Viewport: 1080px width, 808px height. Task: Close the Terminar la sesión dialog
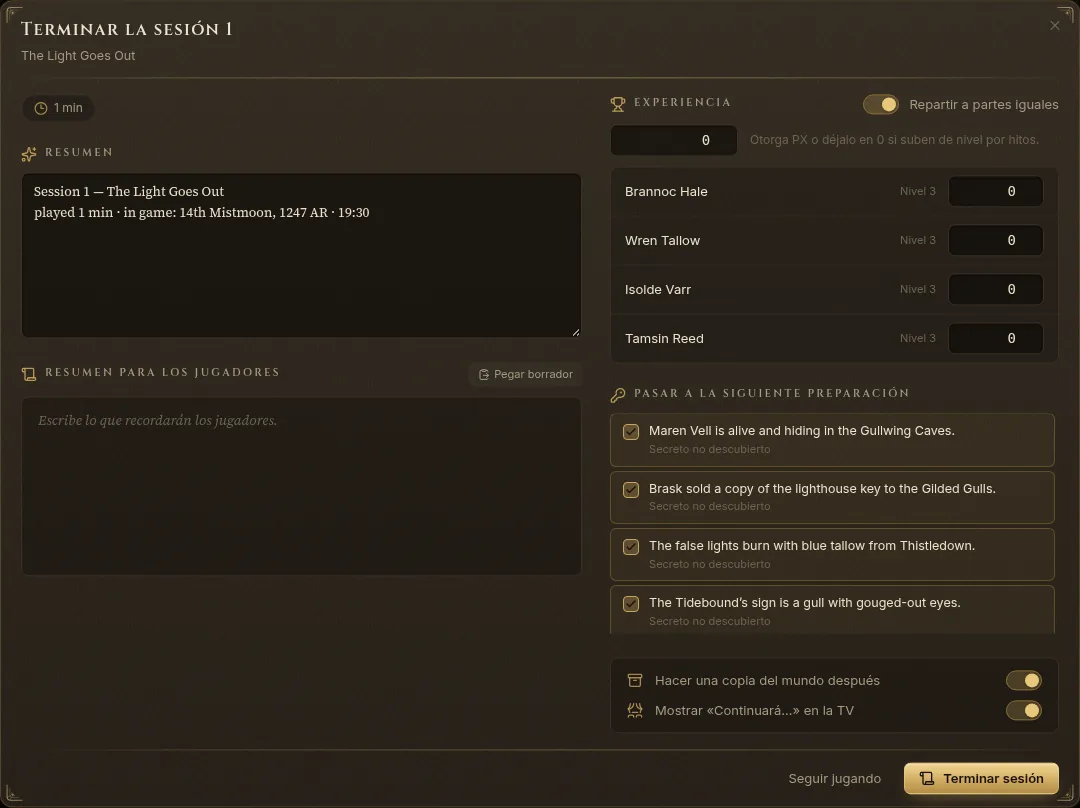1055,25
